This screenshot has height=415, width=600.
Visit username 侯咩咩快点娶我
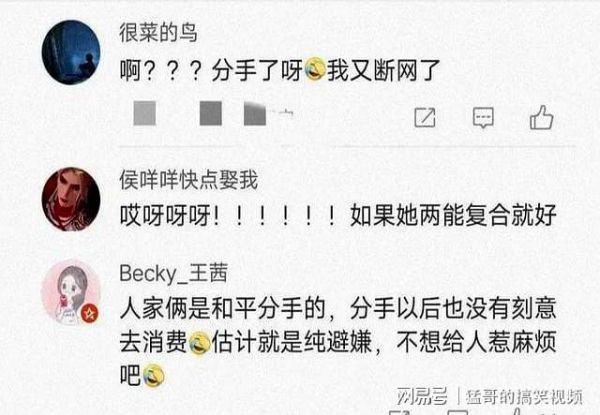click(188, 179)
